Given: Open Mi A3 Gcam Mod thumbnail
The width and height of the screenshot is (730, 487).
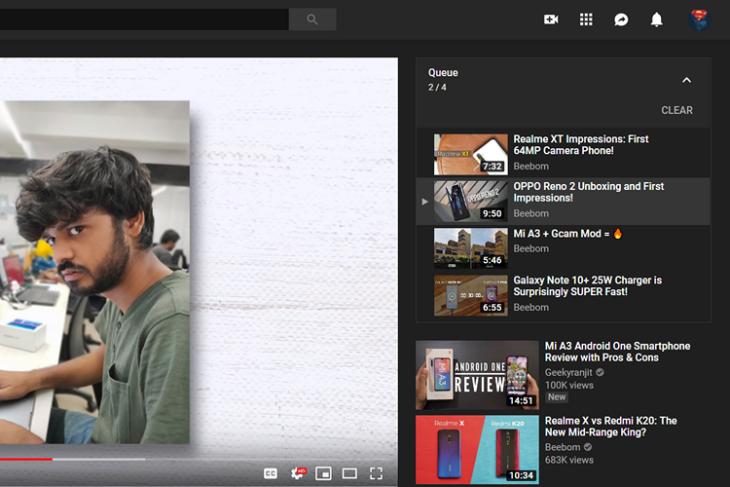Looking at the screenshot, I should coord(471,249).
